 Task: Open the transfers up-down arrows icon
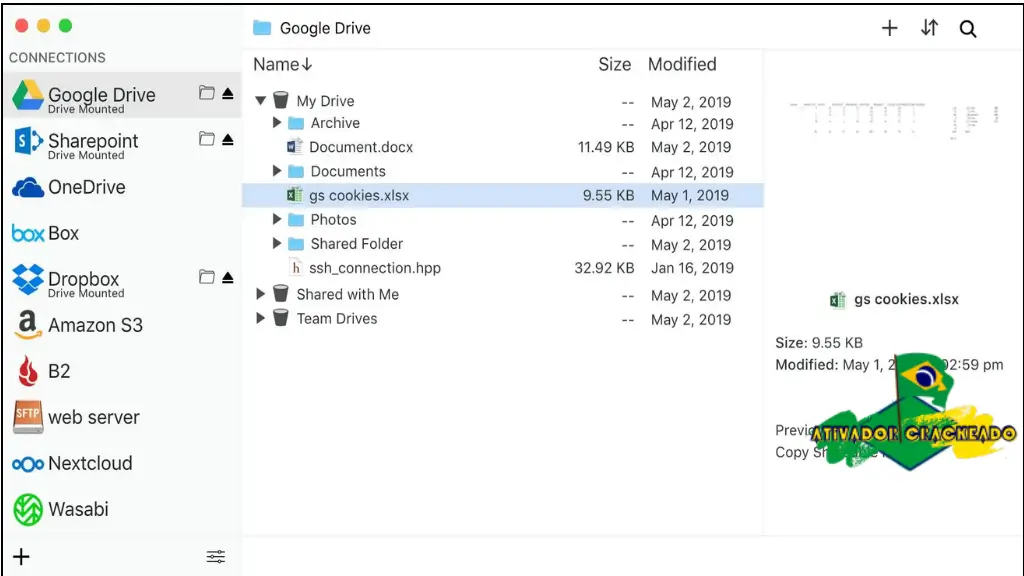point(929,28)
